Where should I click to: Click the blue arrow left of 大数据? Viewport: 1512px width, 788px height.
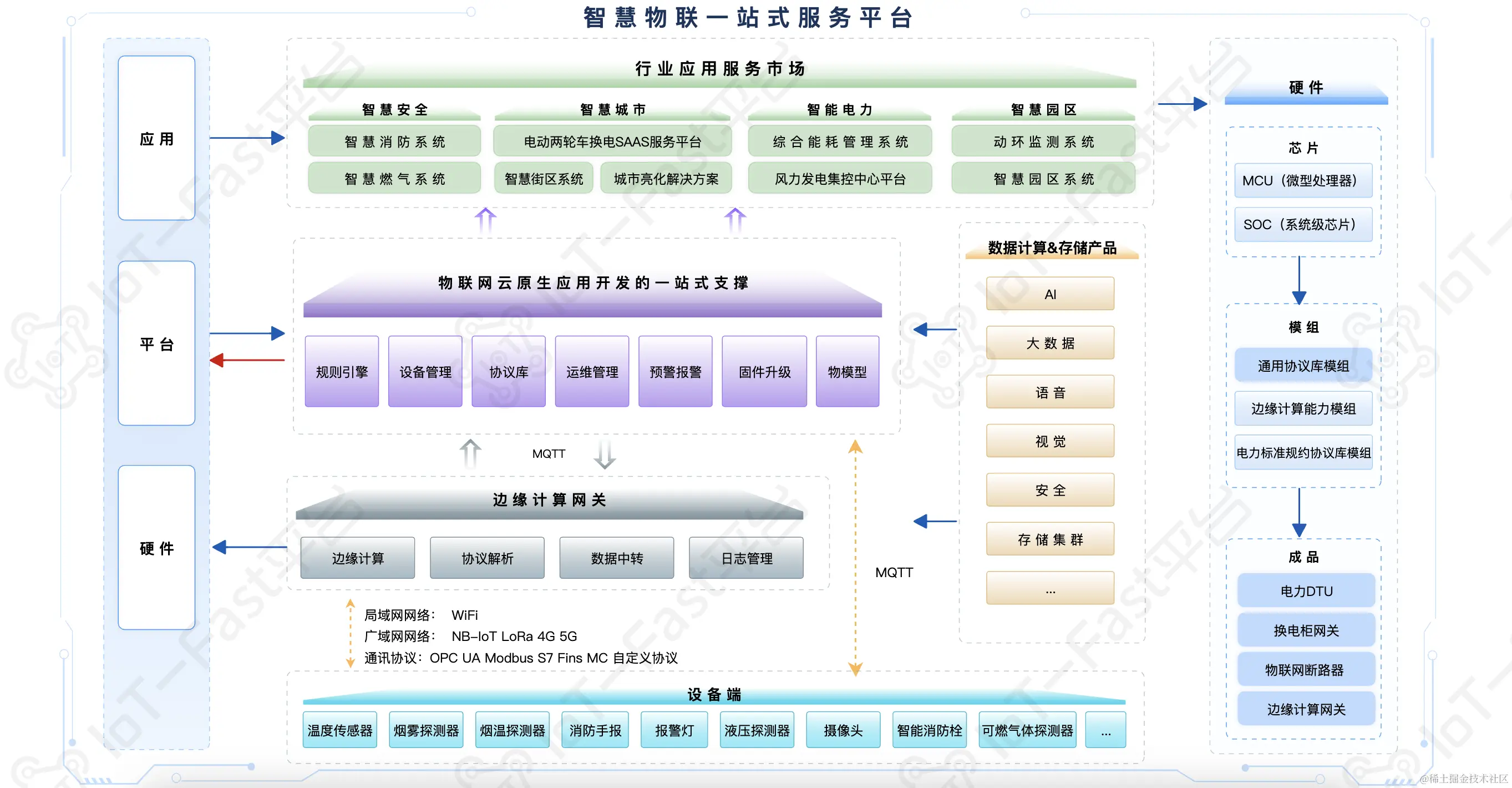pos(935,330)
